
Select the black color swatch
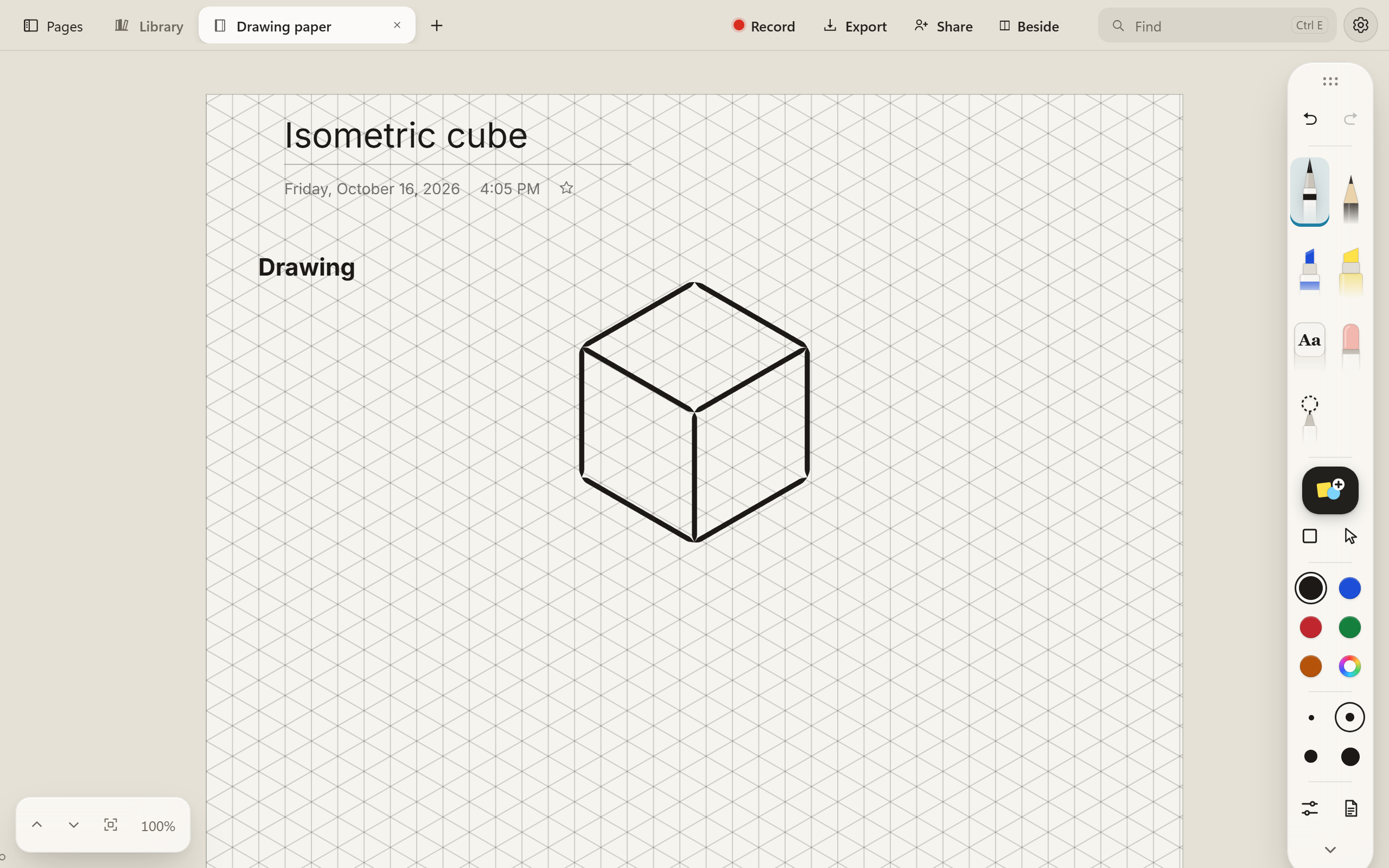point(1310,588)
